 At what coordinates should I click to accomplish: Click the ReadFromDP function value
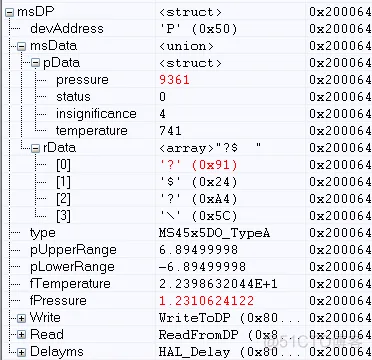click(x=230, y=335)
